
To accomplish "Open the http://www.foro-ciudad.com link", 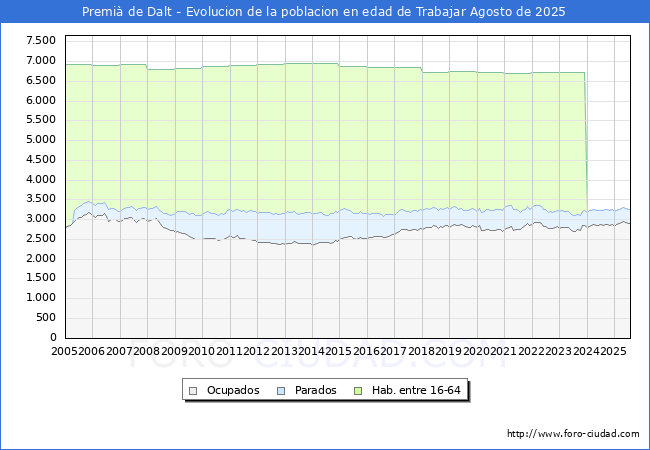I will coord(573,434).
